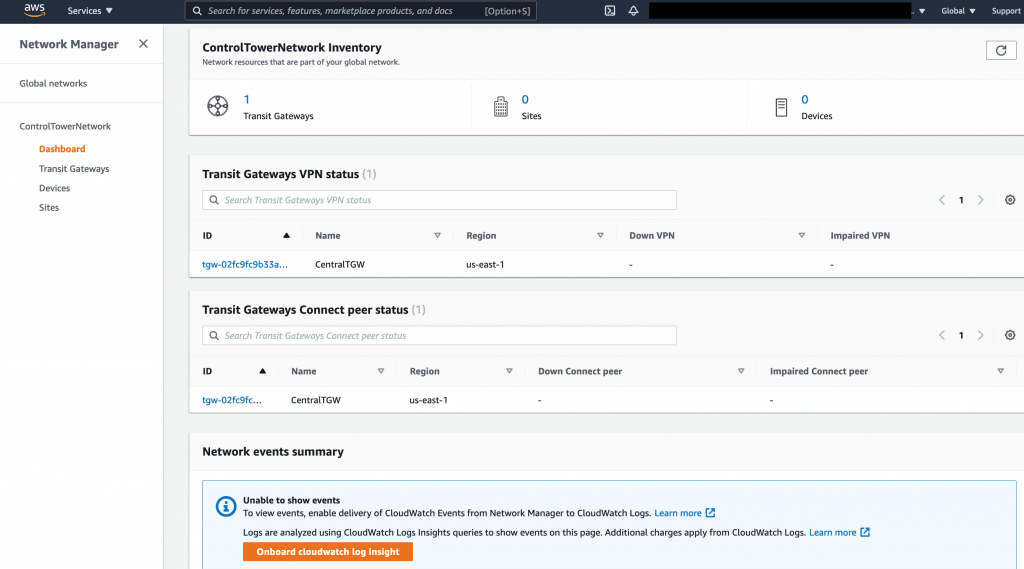1024x569 pixels.
Task: Open Transit Gateways in sidebar
Action: 74,169
